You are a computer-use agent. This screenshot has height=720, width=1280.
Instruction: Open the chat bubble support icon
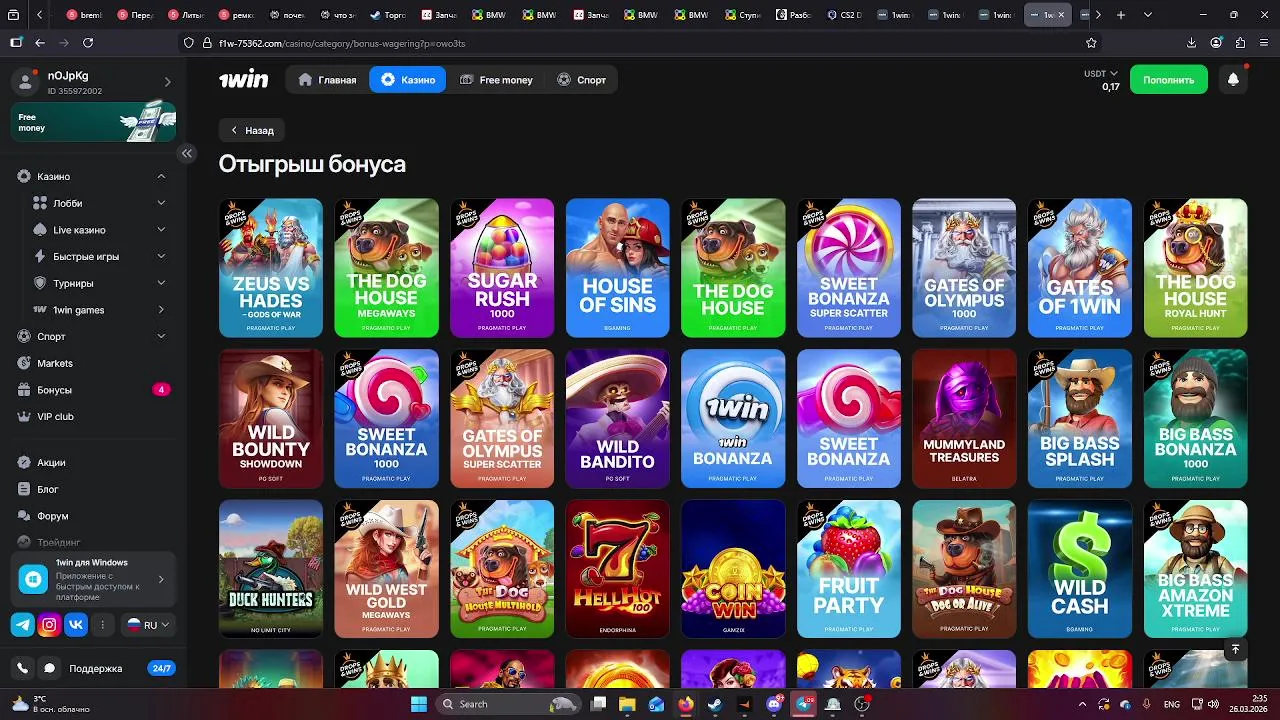pos(49,668)
